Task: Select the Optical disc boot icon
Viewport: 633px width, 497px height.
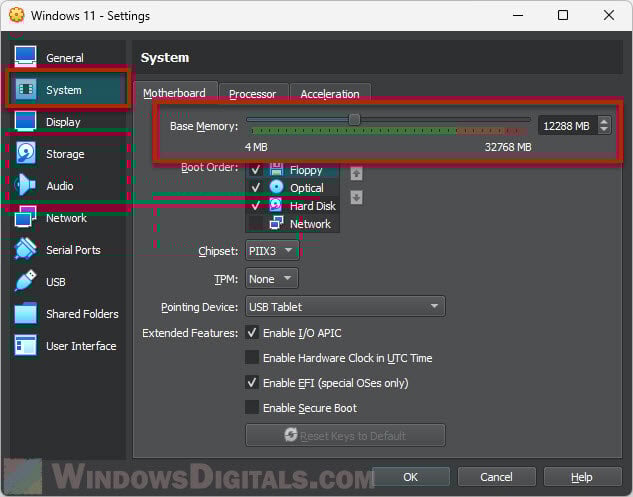Action: pyautogui.click(x=276, y=187)
